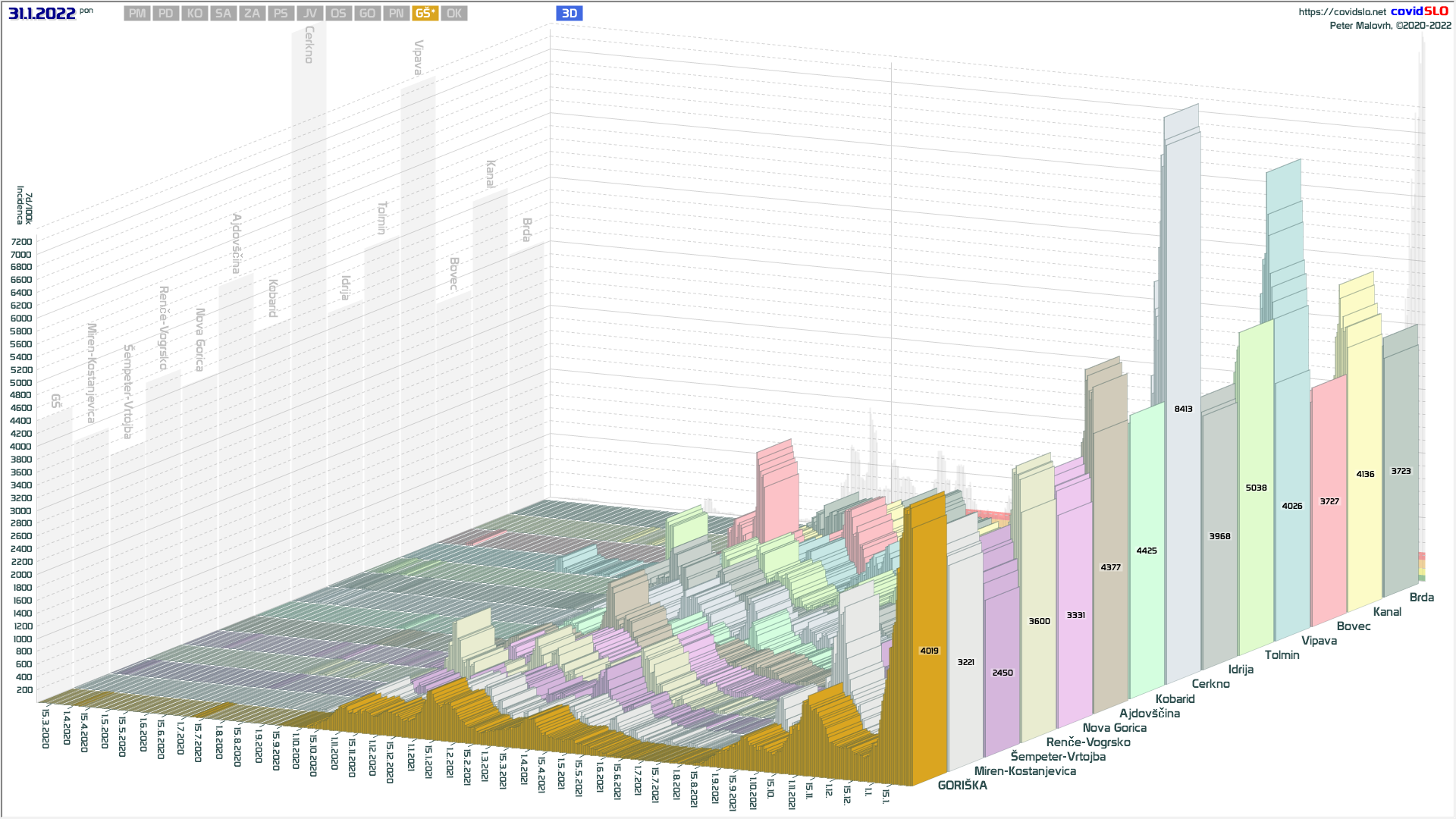
Task: Click the Tolmin bar value 5038
Action: pos(1256,488)
